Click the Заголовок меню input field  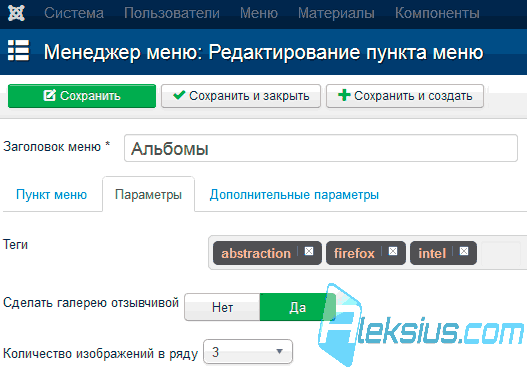click(x=321, y=148)
